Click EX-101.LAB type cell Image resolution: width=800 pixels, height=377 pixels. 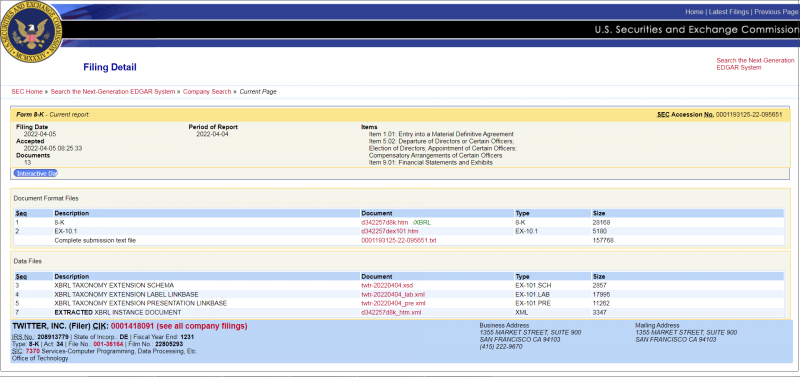click(532, 294)
